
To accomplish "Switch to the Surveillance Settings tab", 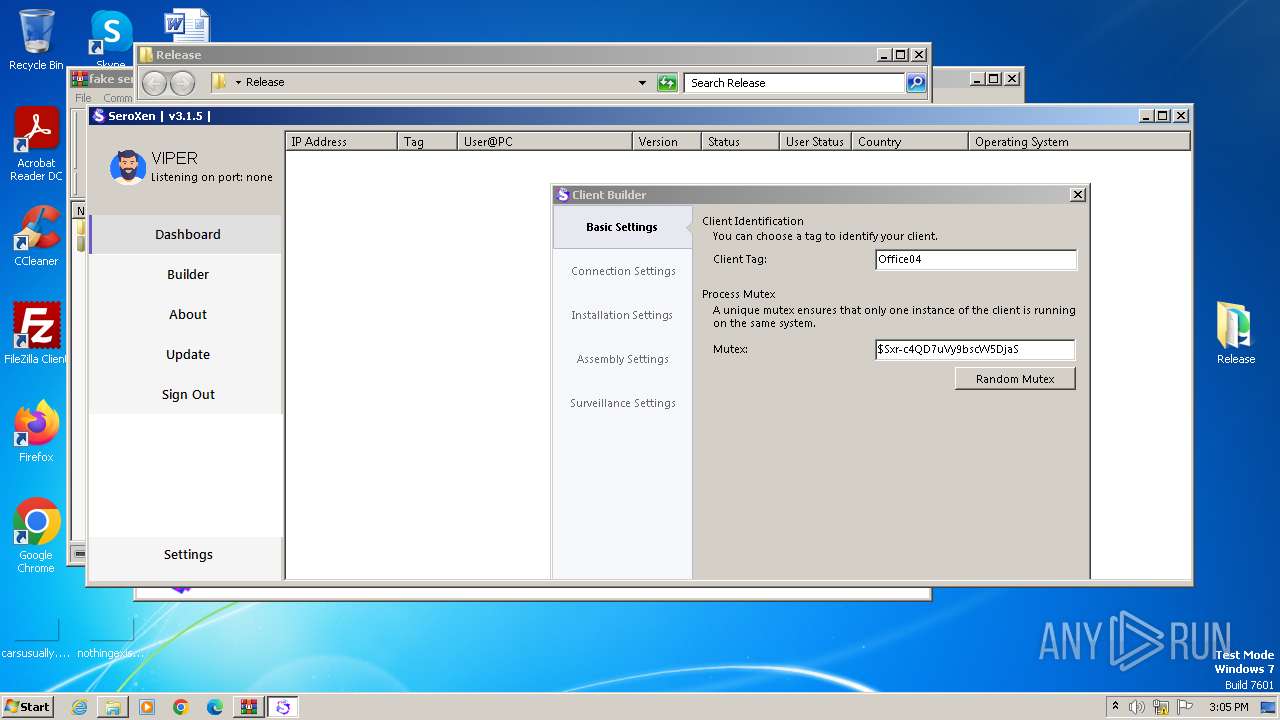I will pyautogui.click(x=622, y=403).
